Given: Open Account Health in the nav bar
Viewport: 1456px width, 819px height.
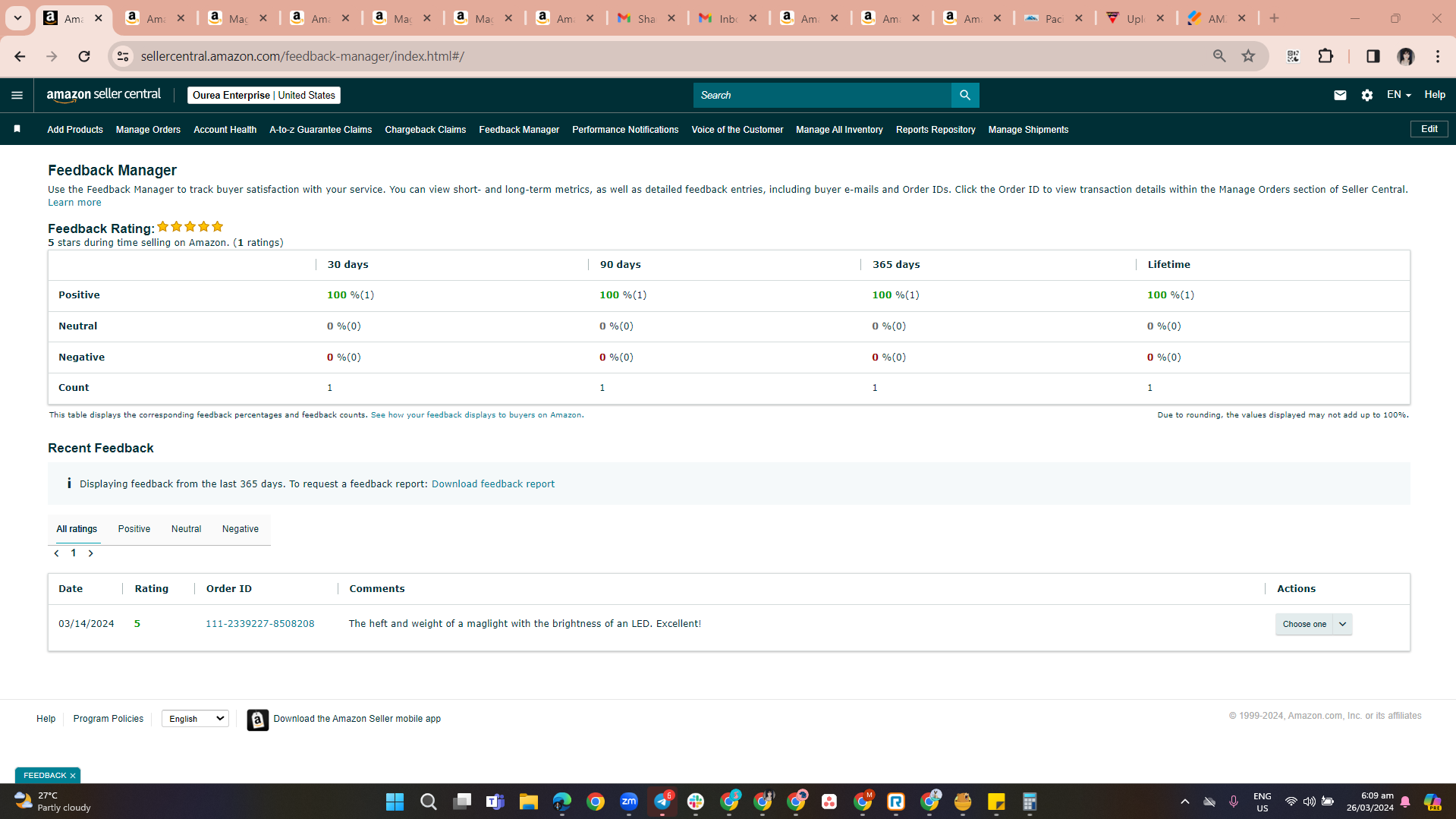Looking at the screenshot, I should coord(225,130).
